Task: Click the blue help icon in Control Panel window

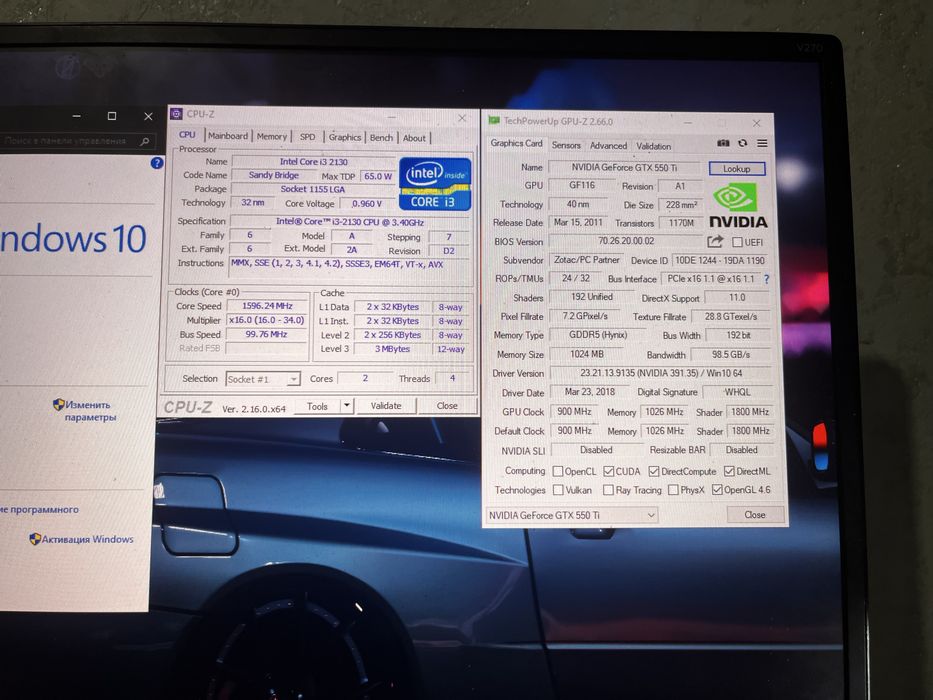Action: coord(156,162)
